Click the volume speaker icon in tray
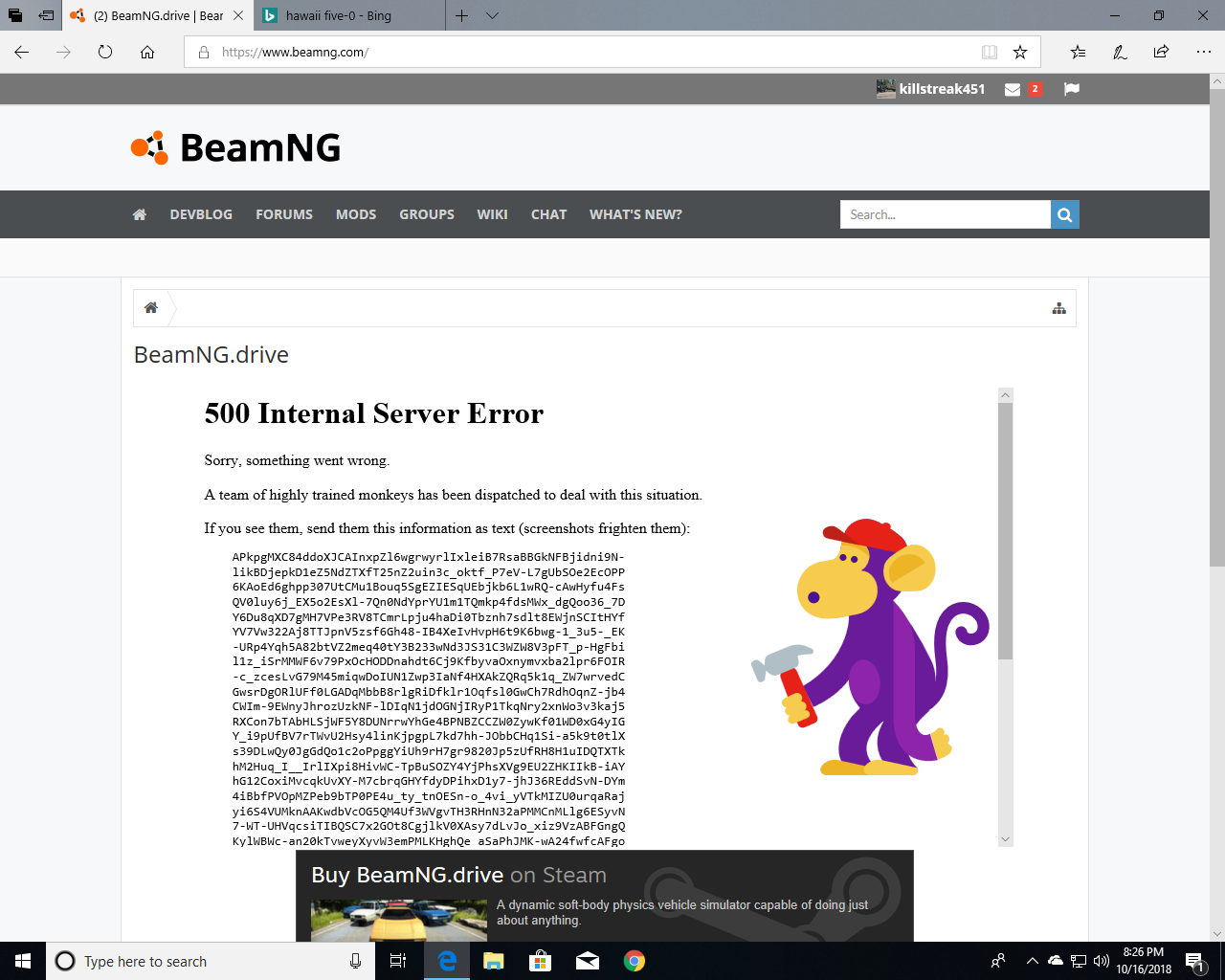This screenshot has height=980, width=1225. coord(1102,961)
